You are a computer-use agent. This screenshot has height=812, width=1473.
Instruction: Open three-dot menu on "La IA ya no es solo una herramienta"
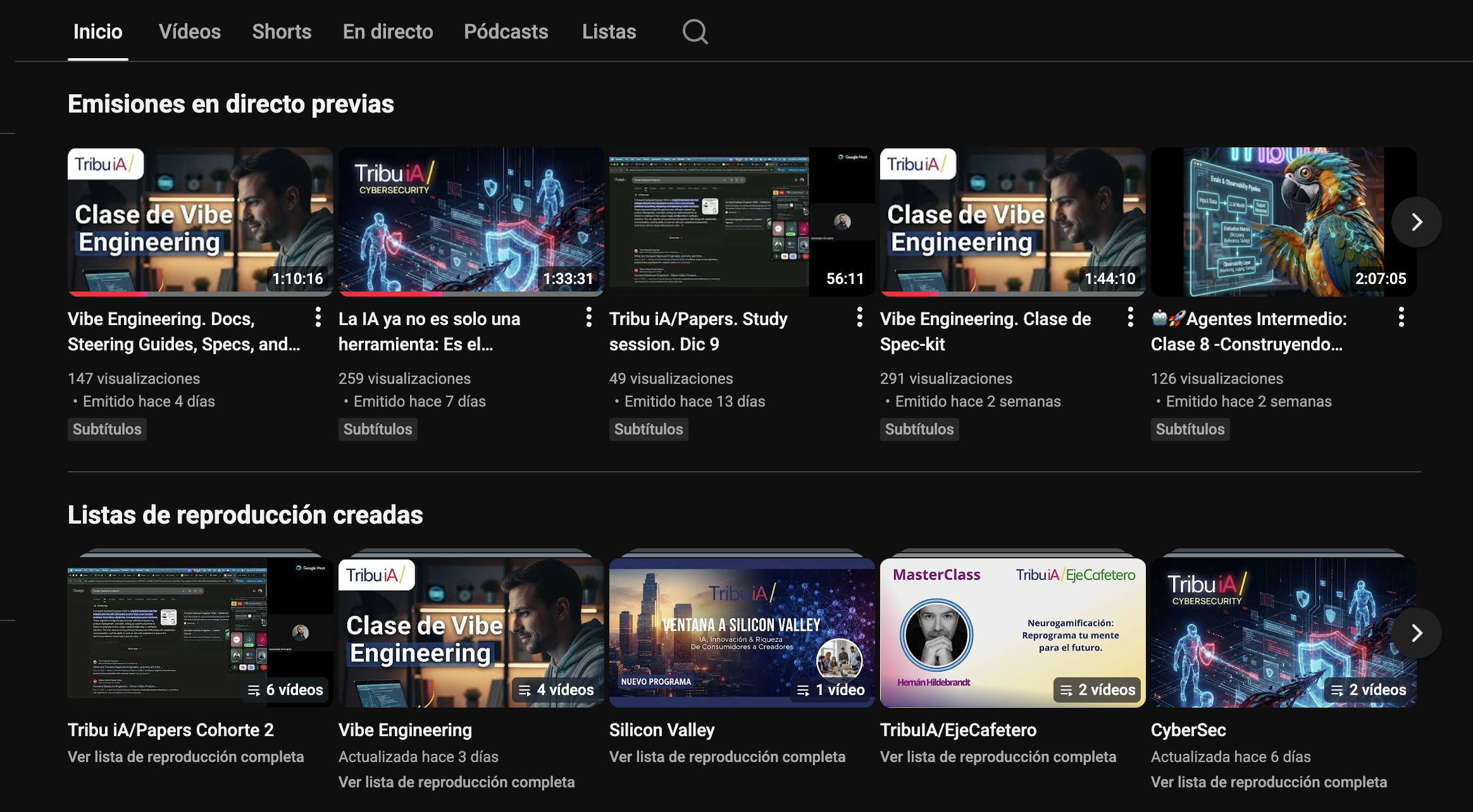click(590, 319)
